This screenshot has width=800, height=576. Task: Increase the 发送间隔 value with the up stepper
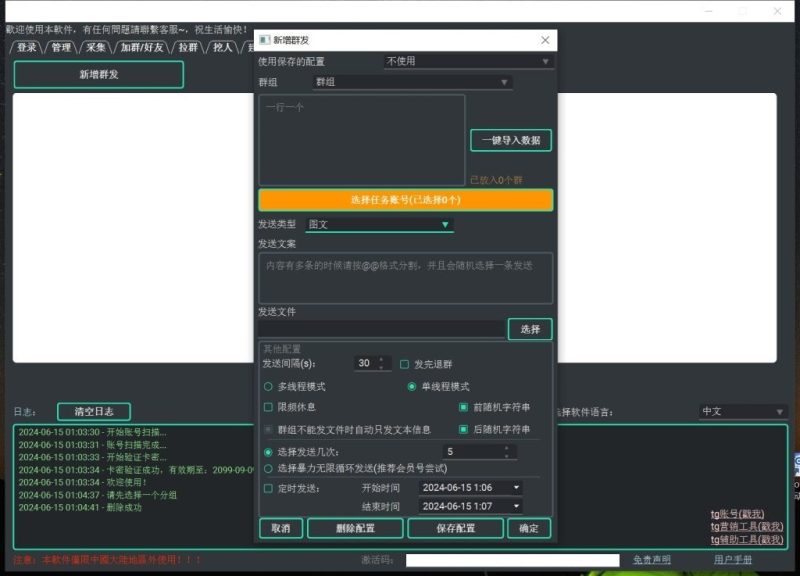[382, 359]
